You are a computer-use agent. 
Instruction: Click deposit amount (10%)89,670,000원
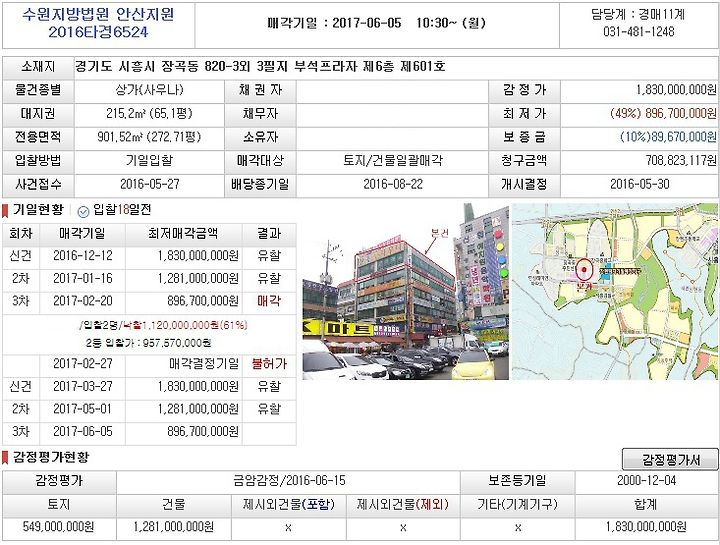[x=668, y=137]
